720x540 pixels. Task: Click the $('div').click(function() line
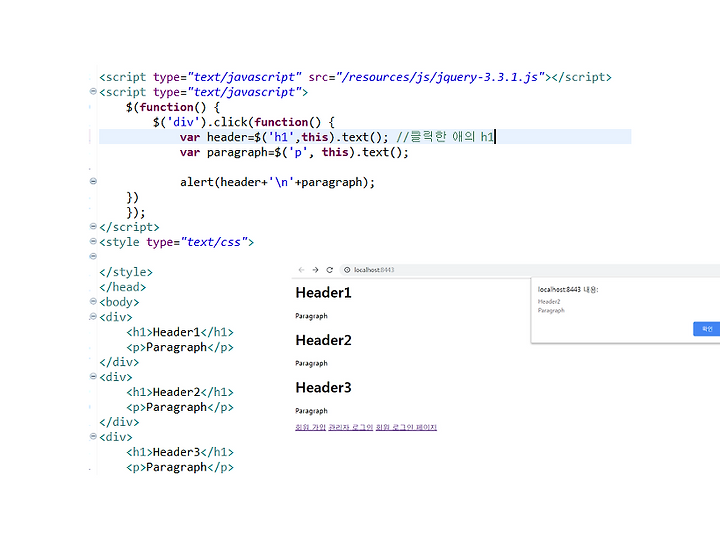244,122
